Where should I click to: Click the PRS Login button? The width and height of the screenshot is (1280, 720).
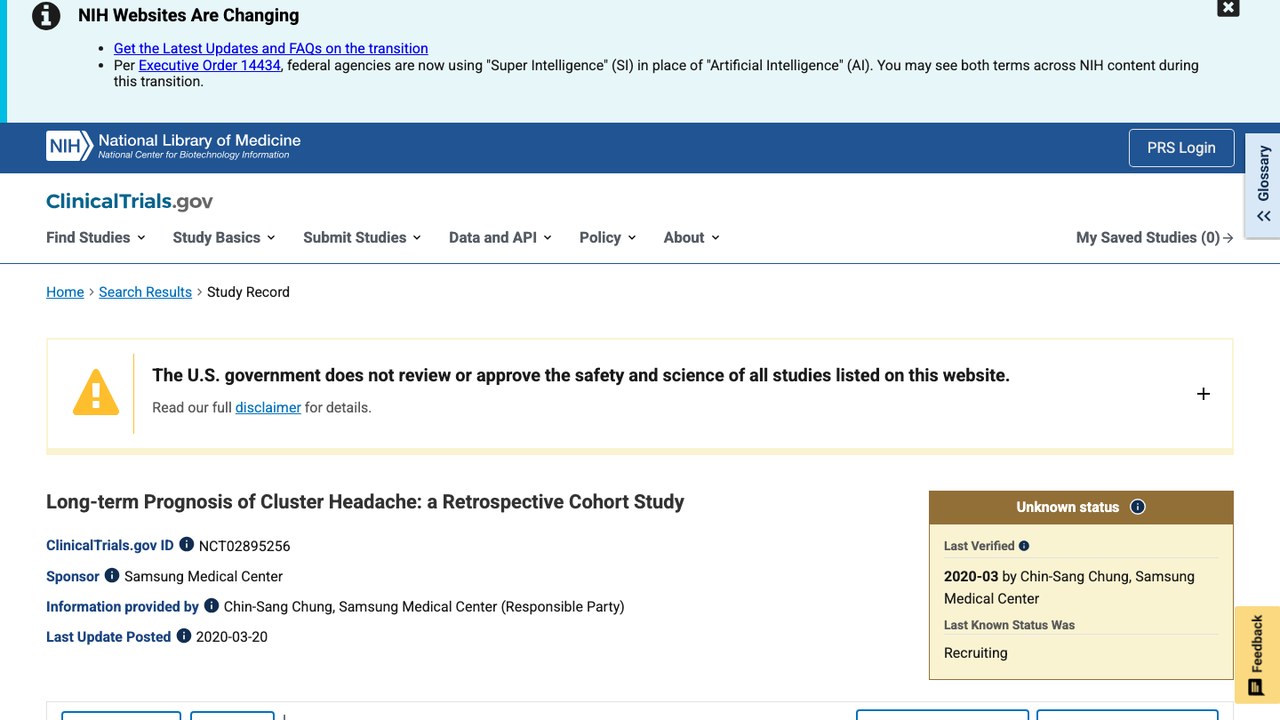(1181, 148)
